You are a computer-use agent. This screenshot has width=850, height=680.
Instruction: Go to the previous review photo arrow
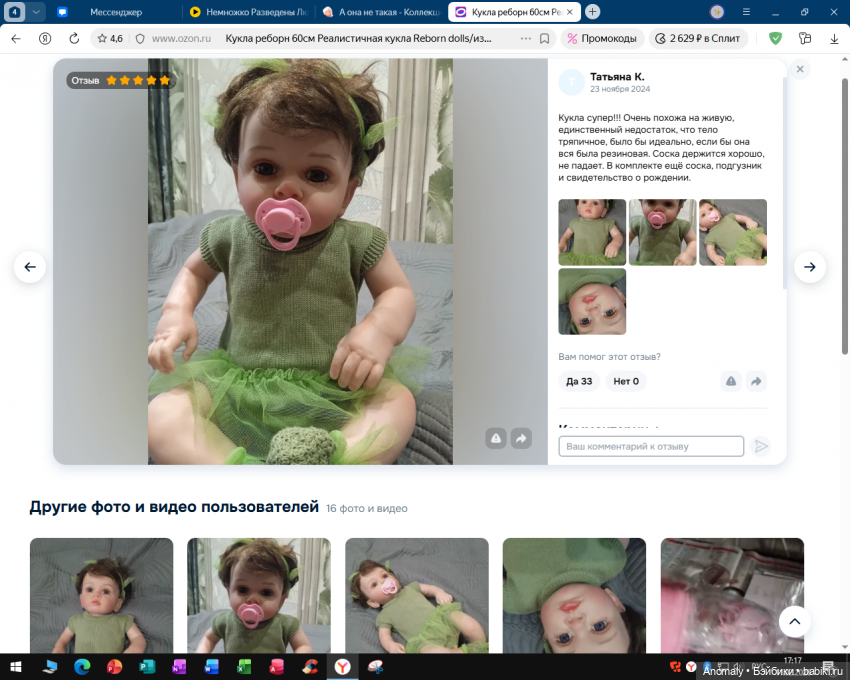(30, 267)
